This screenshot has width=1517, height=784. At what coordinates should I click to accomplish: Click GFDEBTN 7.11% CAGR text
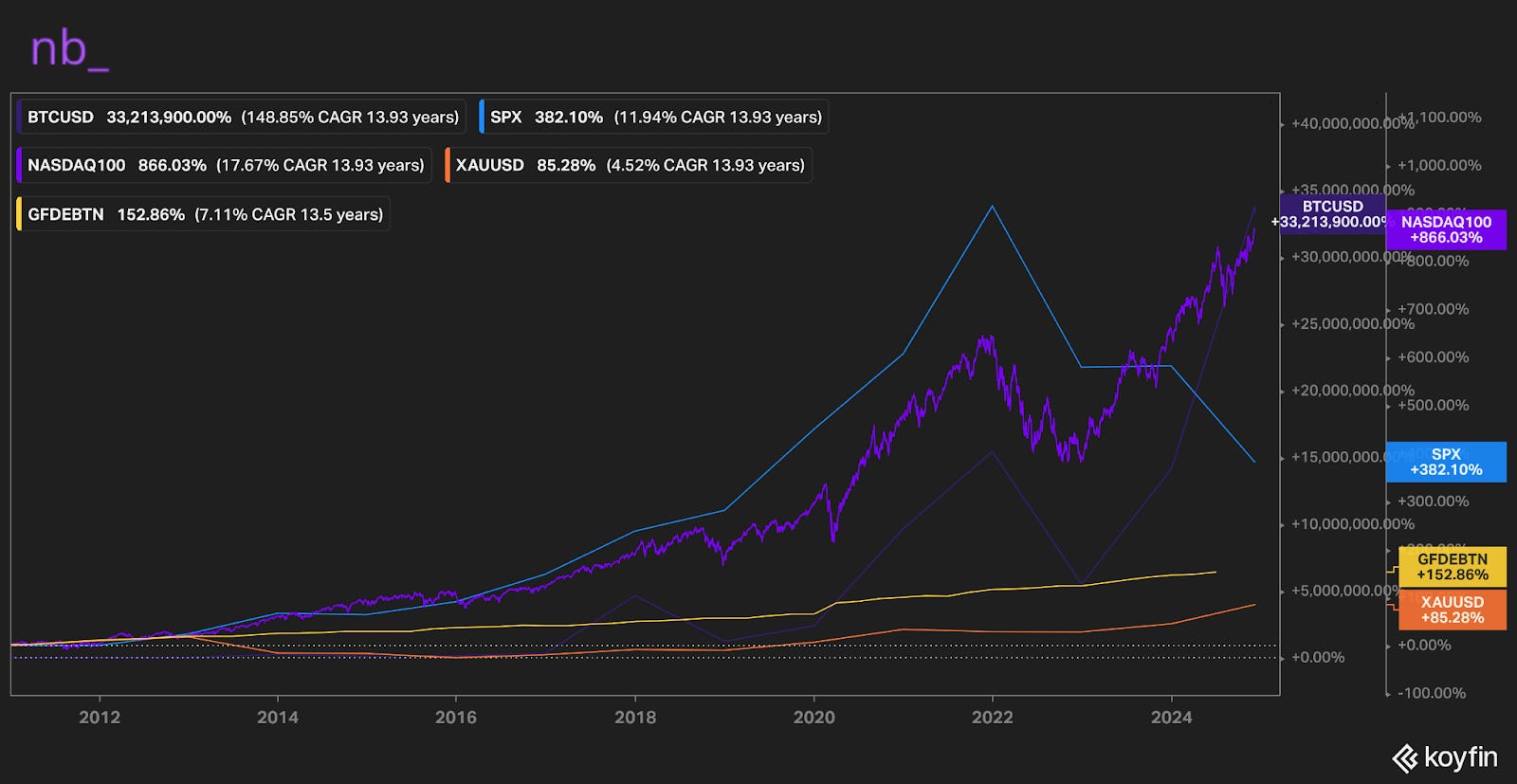coord(289,214)
